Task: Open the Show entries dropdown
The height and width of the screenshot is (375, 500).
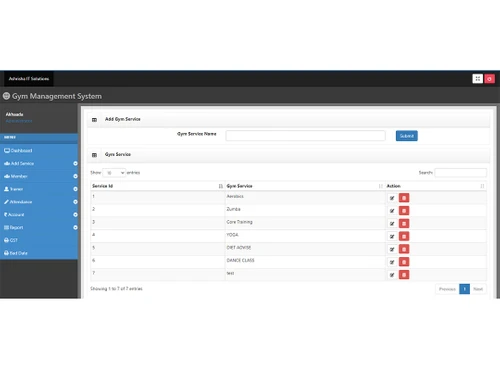Action: point(114,173)
